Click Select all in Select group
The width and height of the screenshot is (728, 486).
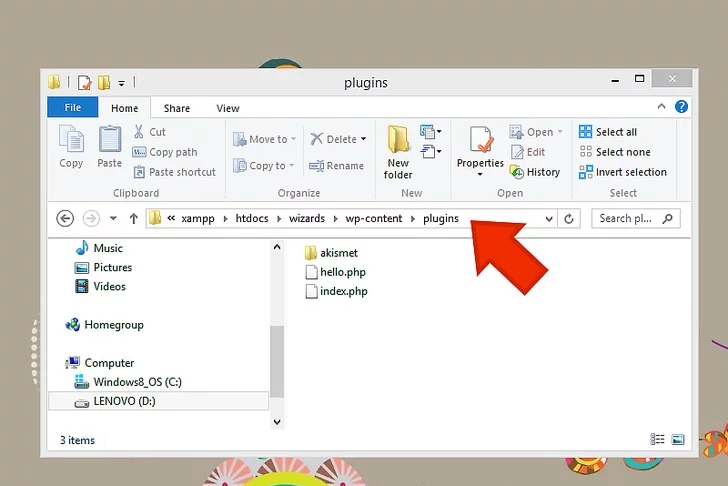pyautogui.click(x=615, y=132)
